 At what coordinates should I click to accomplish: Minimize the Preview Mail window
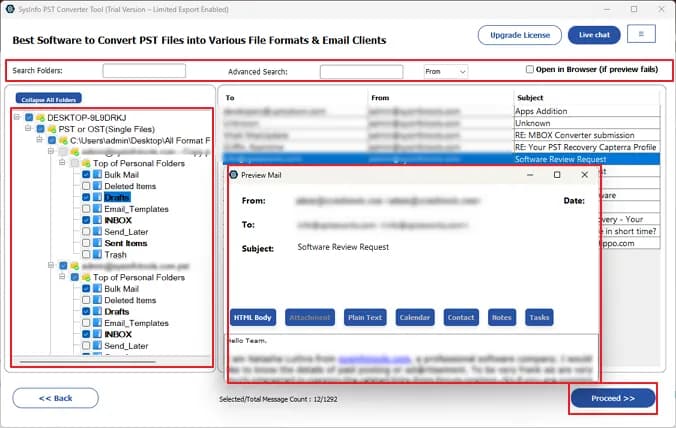click(x=530, y=175)
